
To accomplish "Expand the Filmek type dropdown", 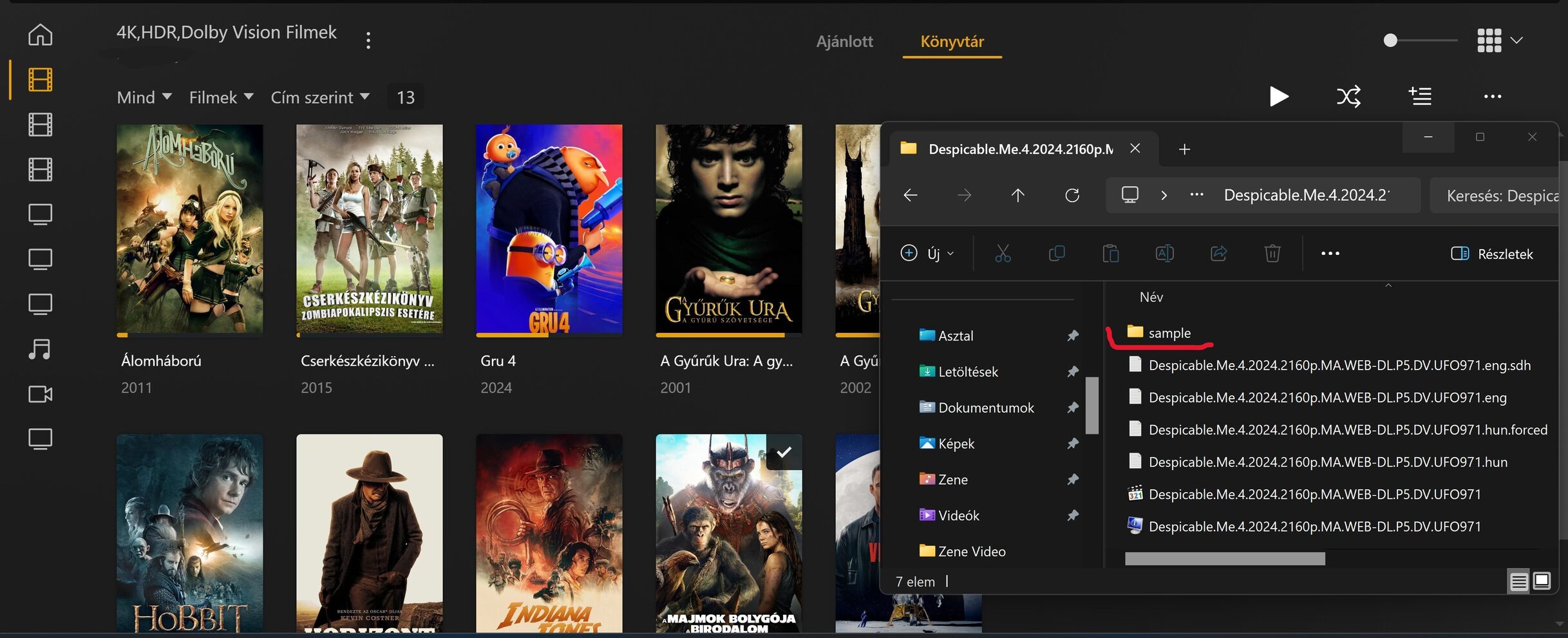I will click(x=221, y=97).
